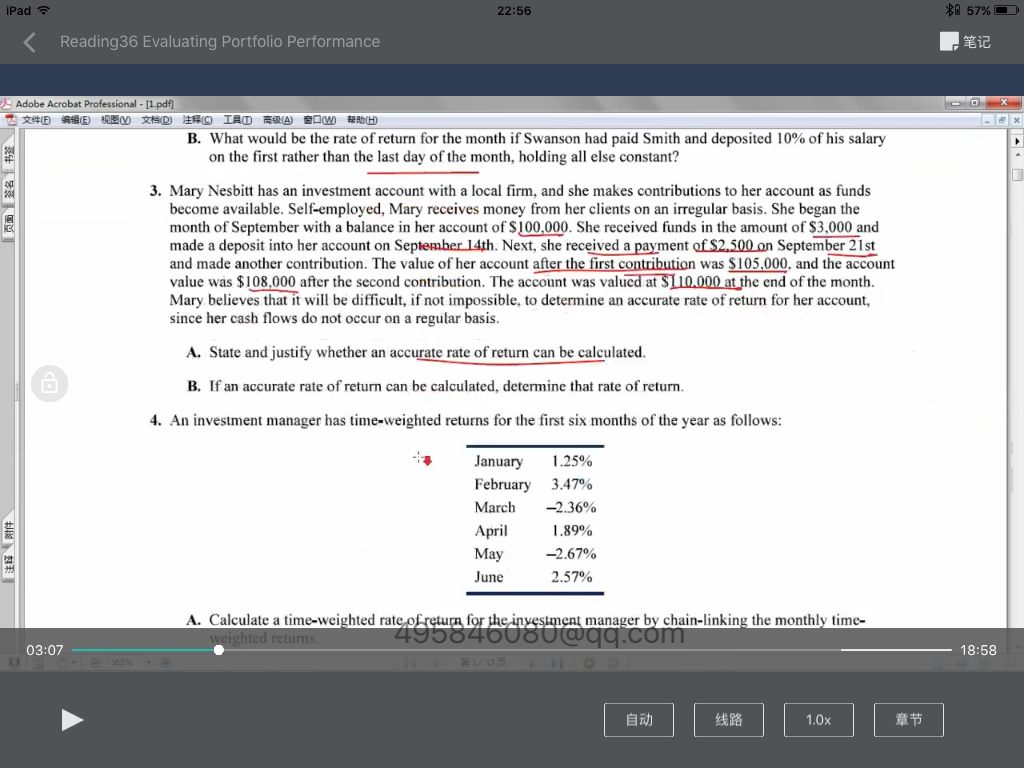Open the 线路 line selection

click(729, 720)
